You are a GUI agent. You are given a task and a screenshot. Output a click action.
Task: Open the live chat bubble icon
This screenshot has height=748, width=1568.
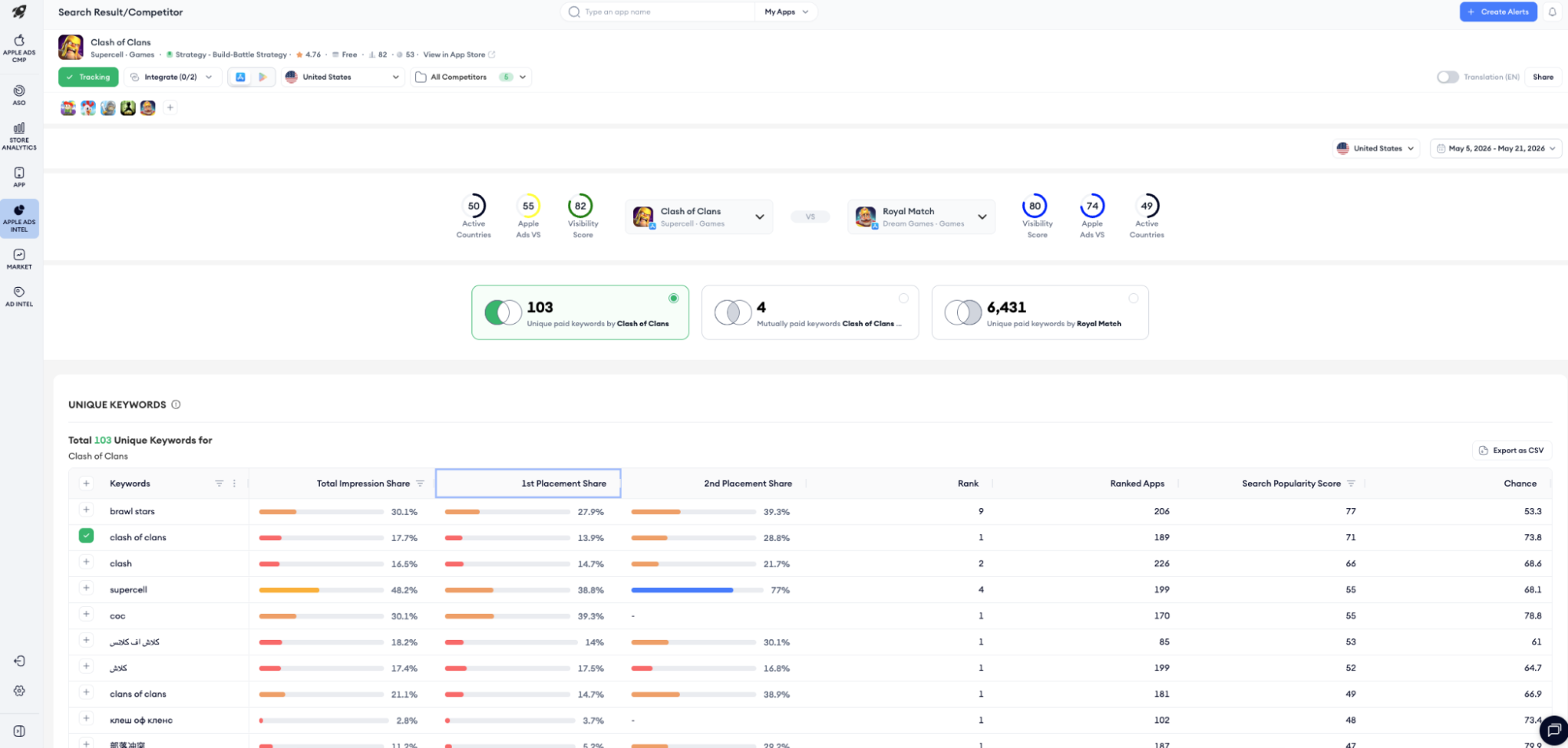[x=1553, y=730]
